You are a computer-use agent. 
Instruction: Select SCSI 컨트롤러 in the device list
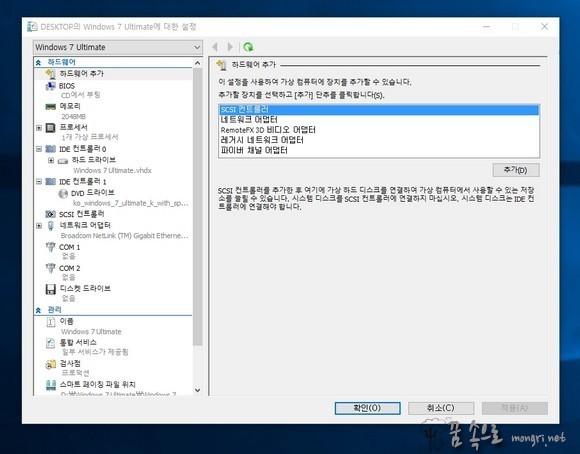coord(379,110)
